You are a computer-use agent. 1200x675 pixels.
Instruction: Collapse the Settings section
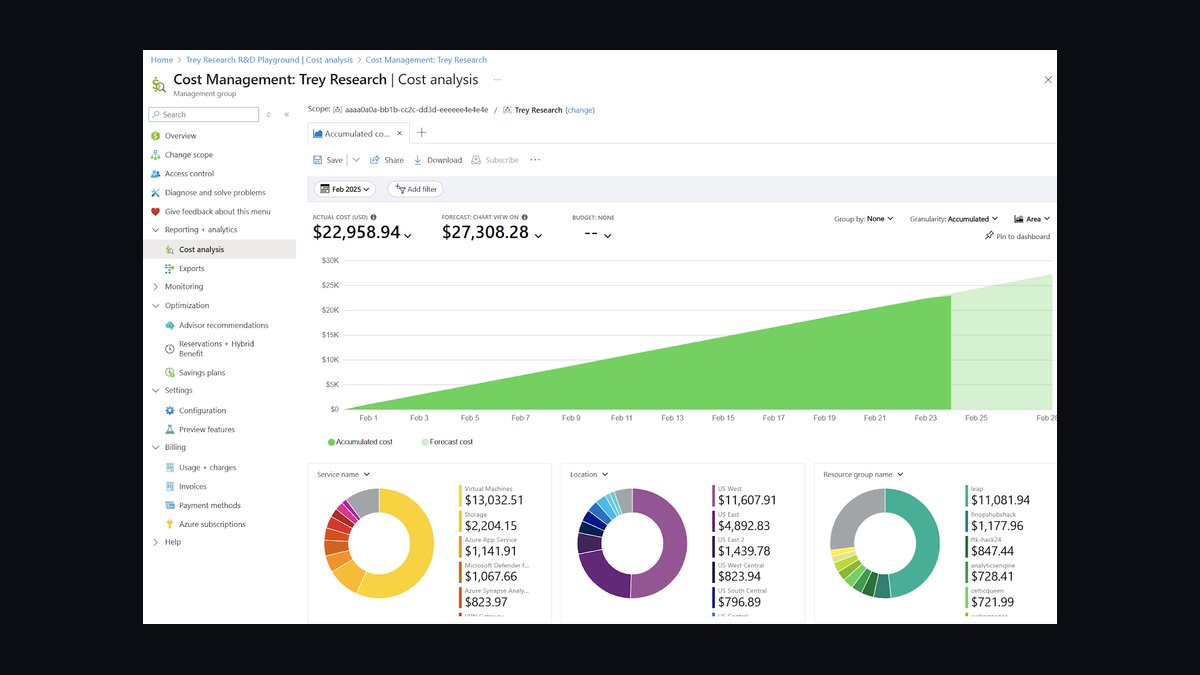155,391
